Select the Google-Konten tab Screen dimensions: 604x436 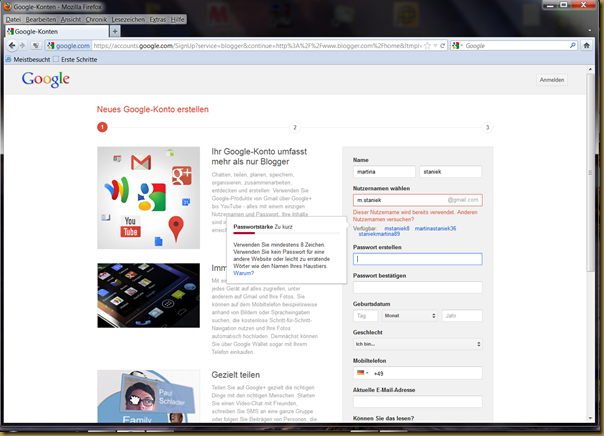point(57,31)
